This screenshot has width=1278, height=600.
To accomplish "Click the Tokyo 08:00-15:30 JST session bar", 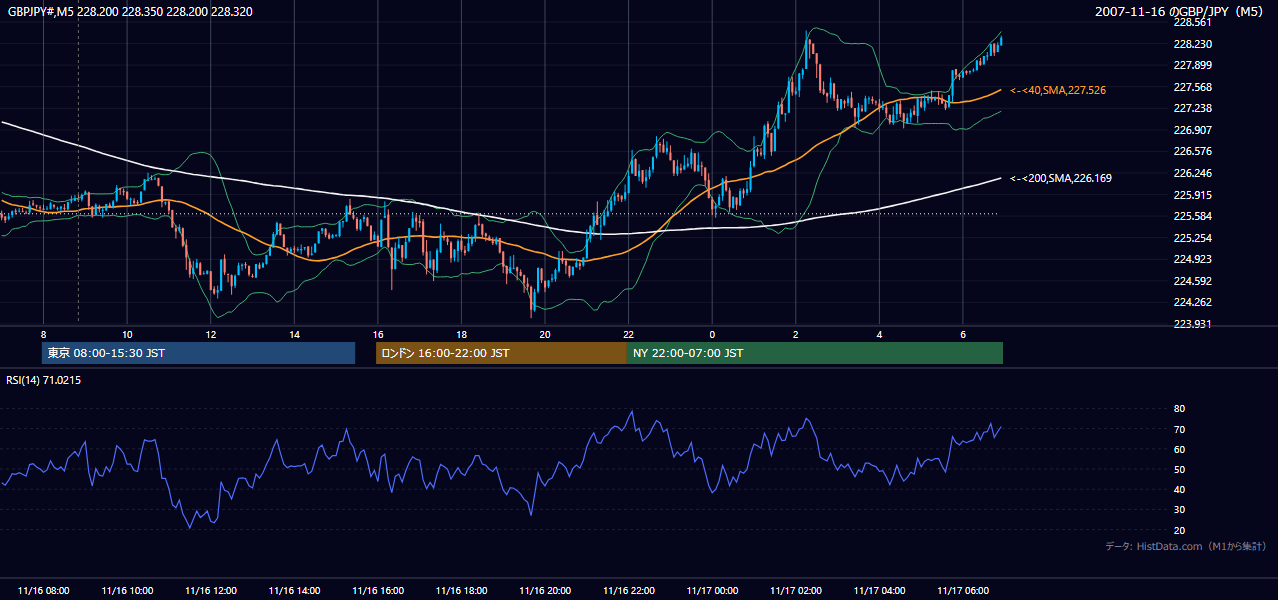I will [198, 353].
